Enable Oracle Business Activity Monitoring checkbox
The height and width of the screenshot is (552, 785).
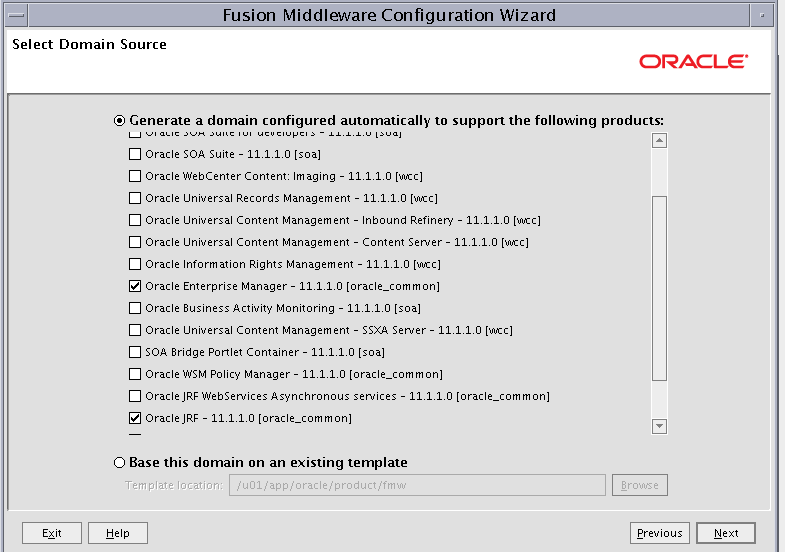point(135,308)
